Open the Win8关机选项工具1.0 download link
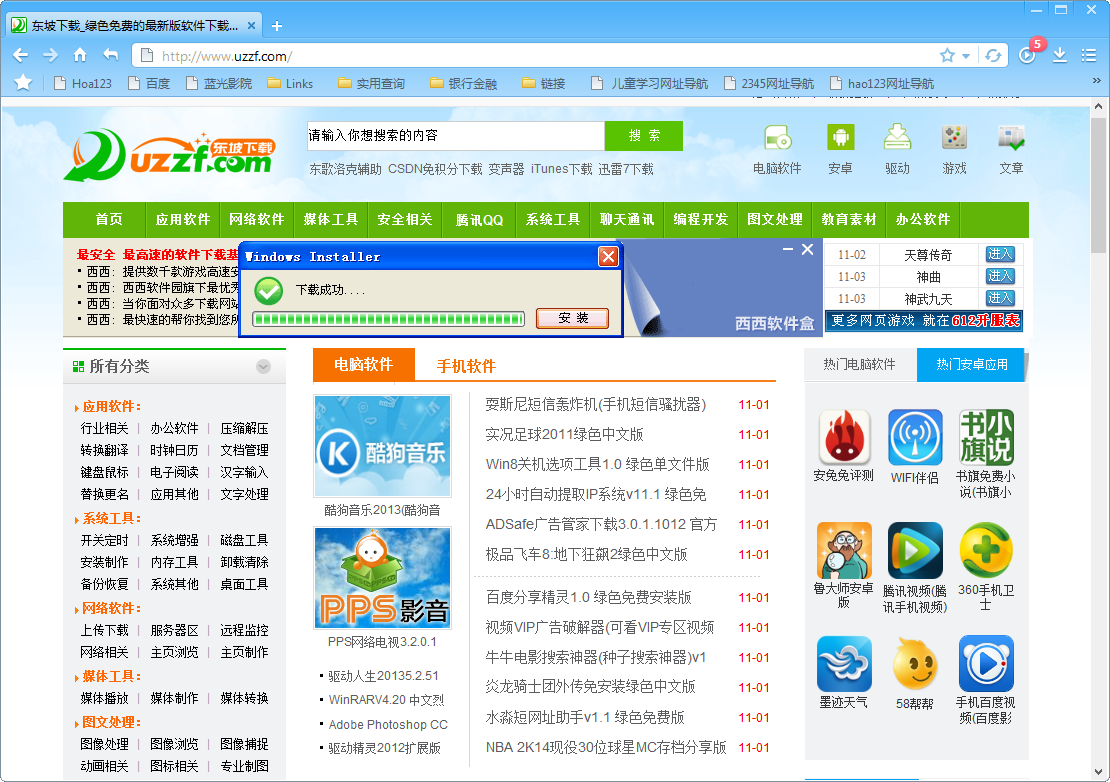This screenshot has width=1110, height=782. [x=597, y=464]
